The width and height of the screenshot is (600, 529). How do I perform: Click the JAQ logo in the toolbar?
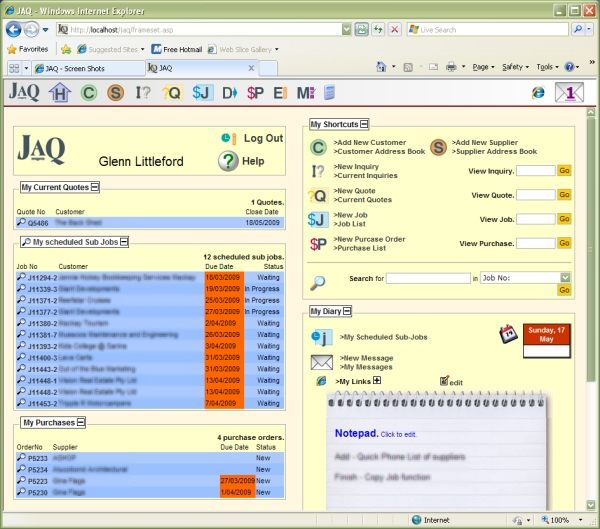(x=24, y=92)
